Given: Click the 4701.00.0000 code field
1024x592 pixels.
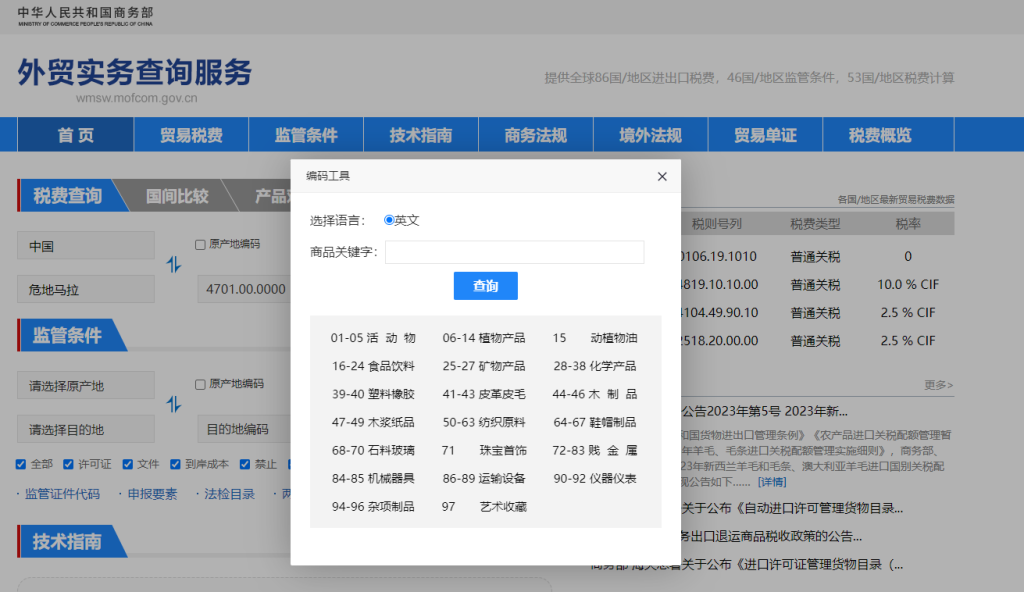Looking at the screenshot, I should 244,289.
